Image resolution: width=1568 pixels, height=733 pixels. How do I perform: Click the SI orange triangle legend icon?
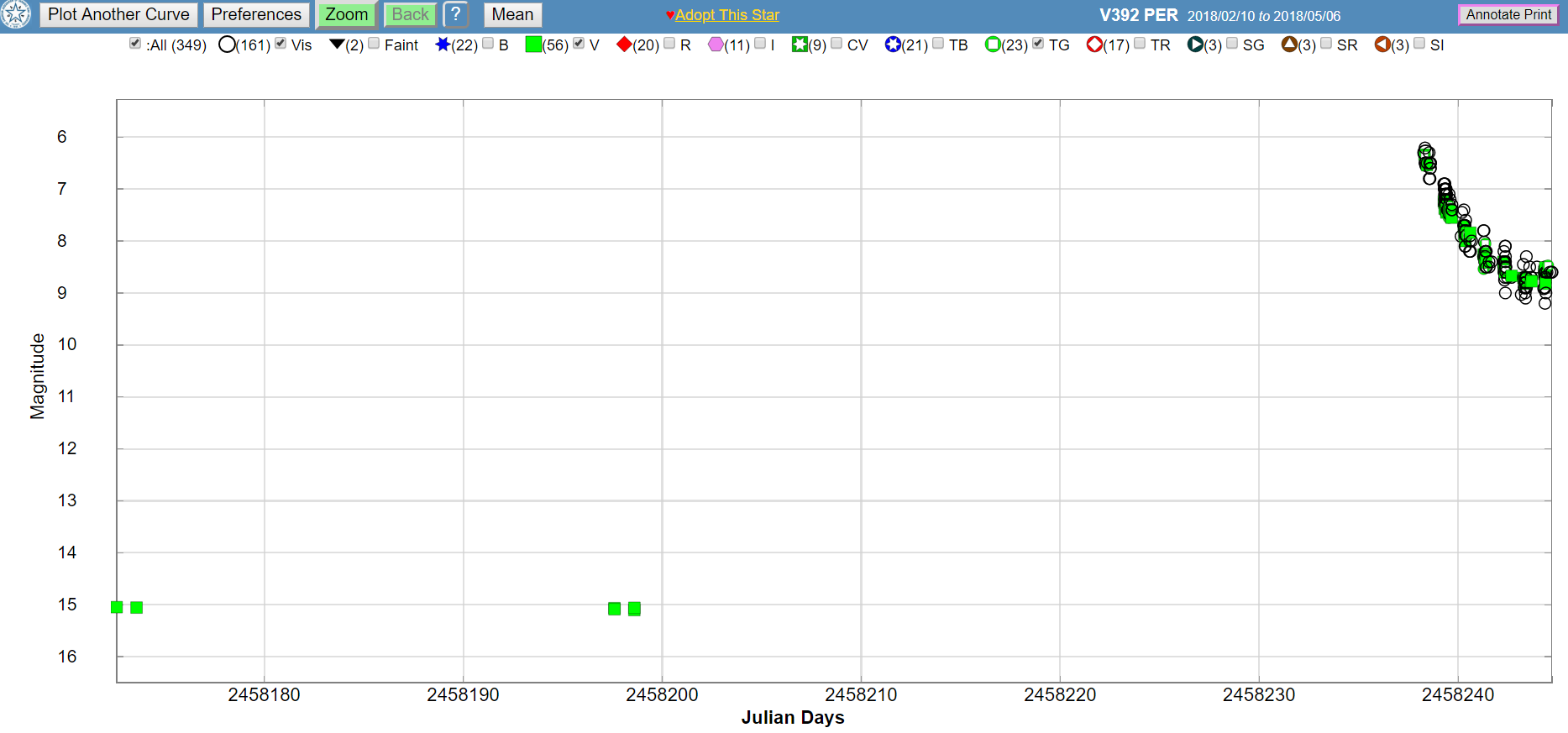point(1382,45)
